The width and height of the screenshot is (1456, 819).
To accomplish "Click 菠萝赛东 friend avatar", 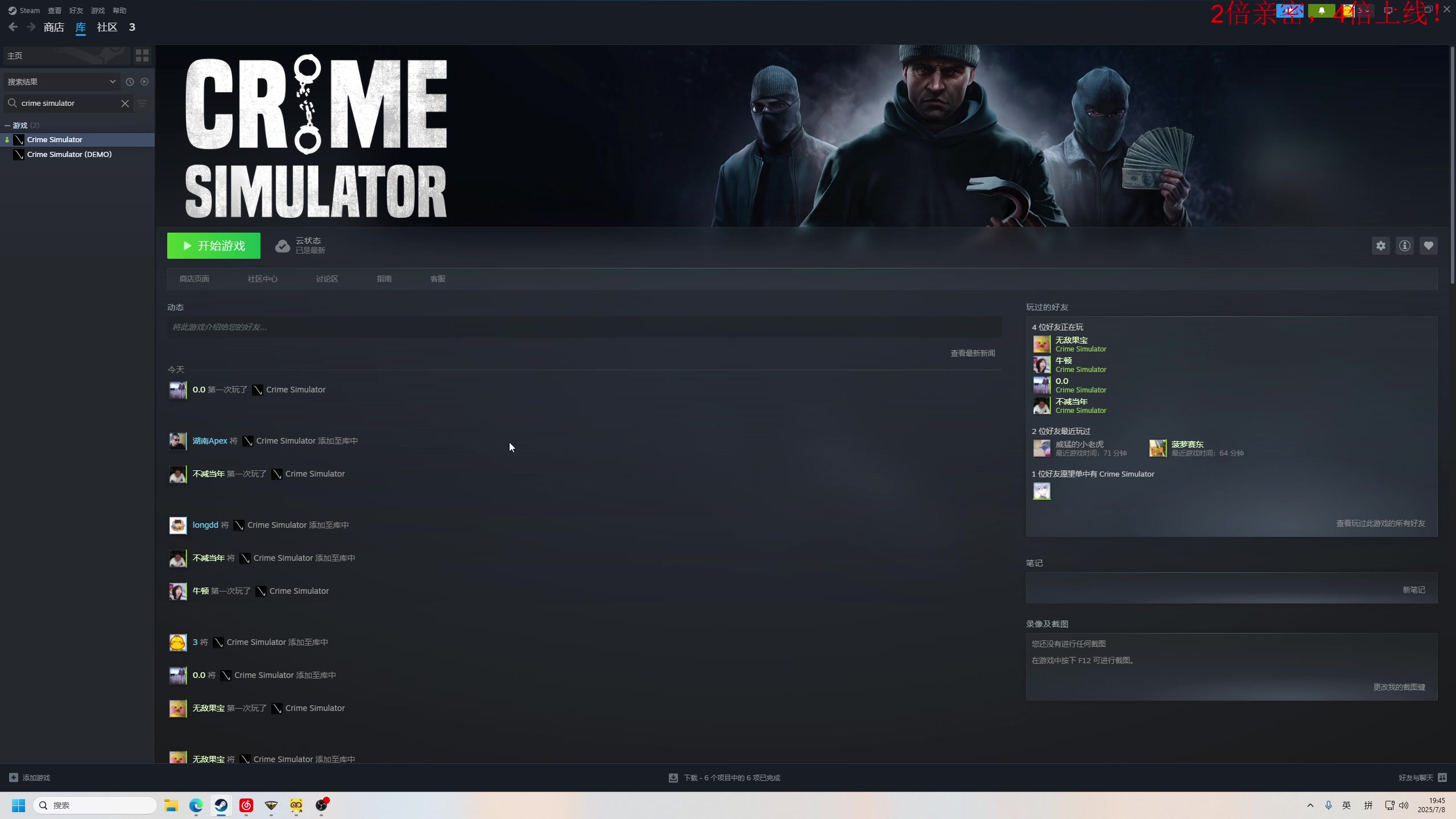I will coord(1158,448).
